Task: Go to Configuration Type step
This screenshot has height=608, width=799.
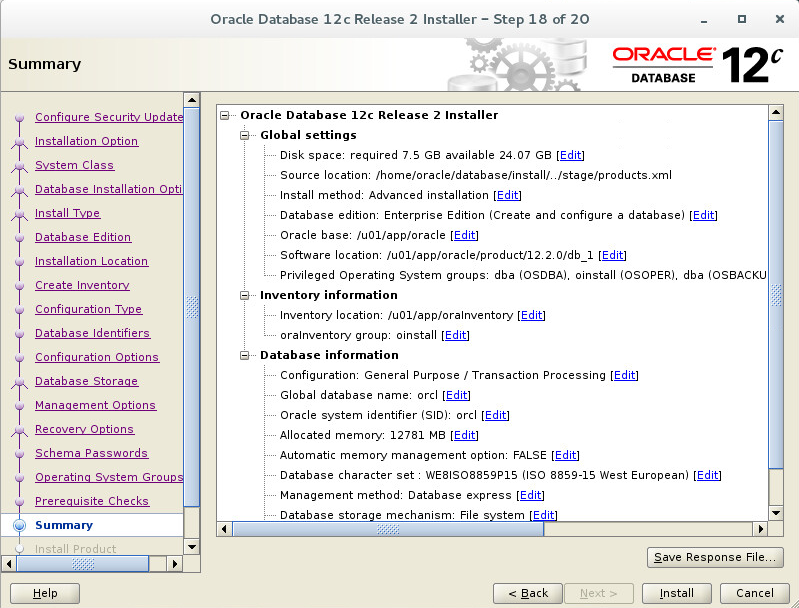Action: pos(89,309)
